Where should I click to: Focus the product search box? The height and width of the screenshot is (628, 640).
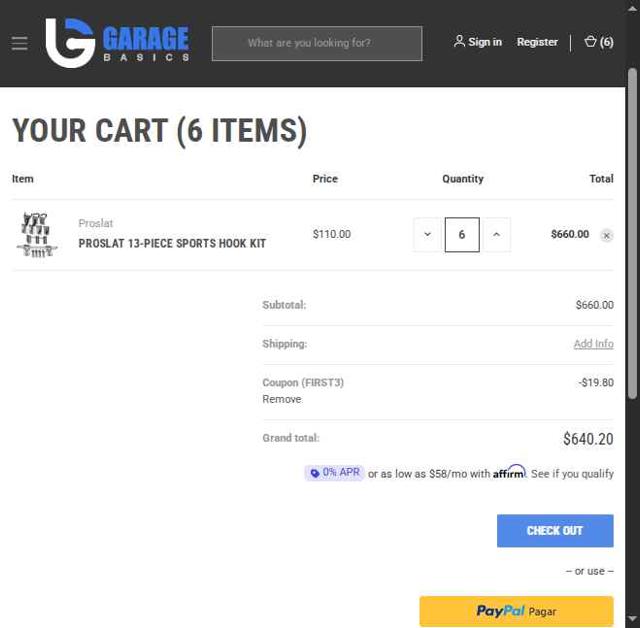point(316,43)
